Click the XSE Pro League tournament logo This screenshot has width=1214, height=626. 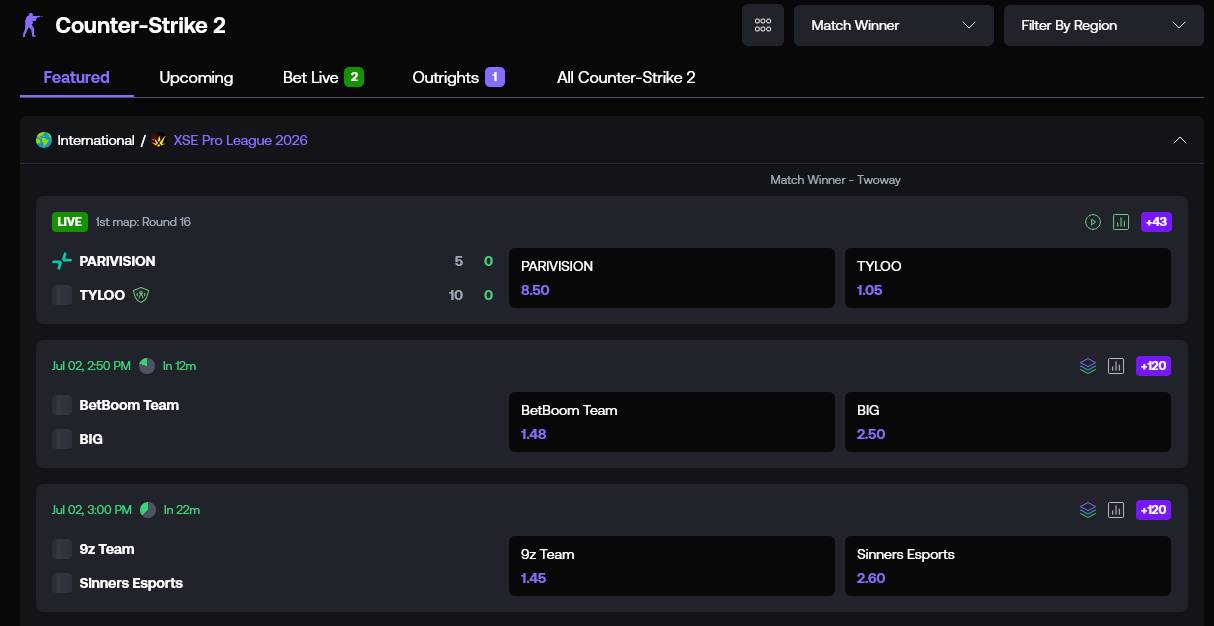click(x=159, y=140)
